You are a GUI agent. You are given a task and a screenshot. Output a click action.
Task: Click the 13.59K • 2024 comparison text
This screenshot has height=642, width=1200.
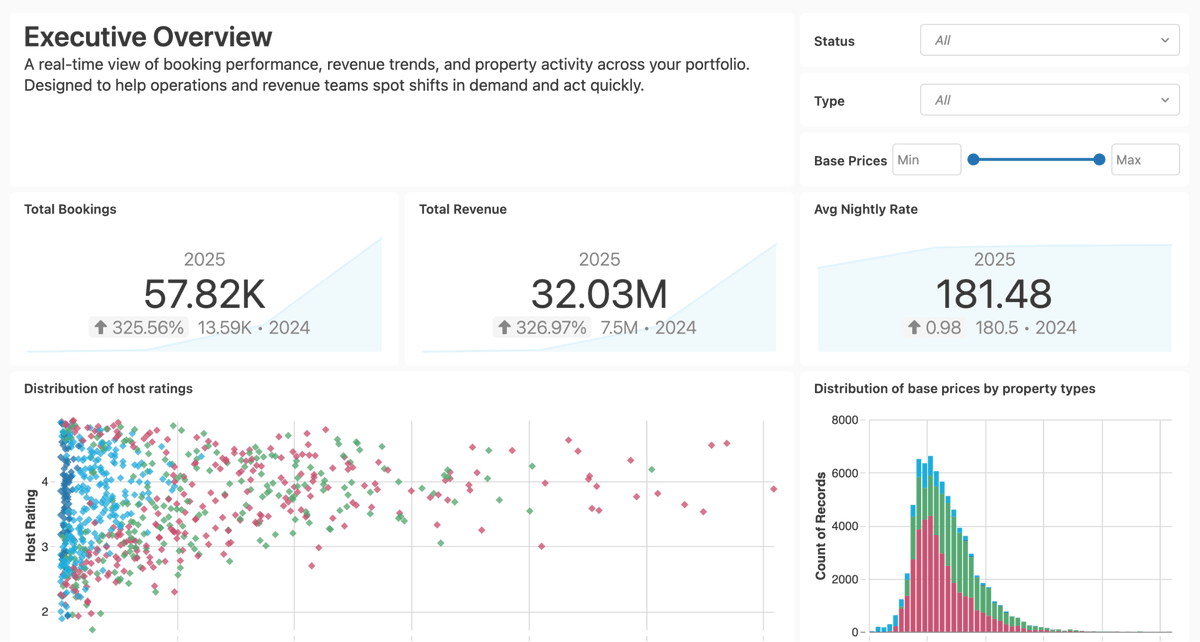point(254,327)
